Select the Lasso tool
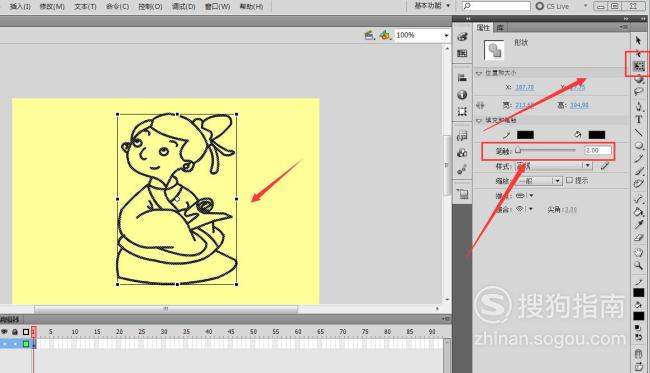The image size is (650, 373). (x=639, y=92)
